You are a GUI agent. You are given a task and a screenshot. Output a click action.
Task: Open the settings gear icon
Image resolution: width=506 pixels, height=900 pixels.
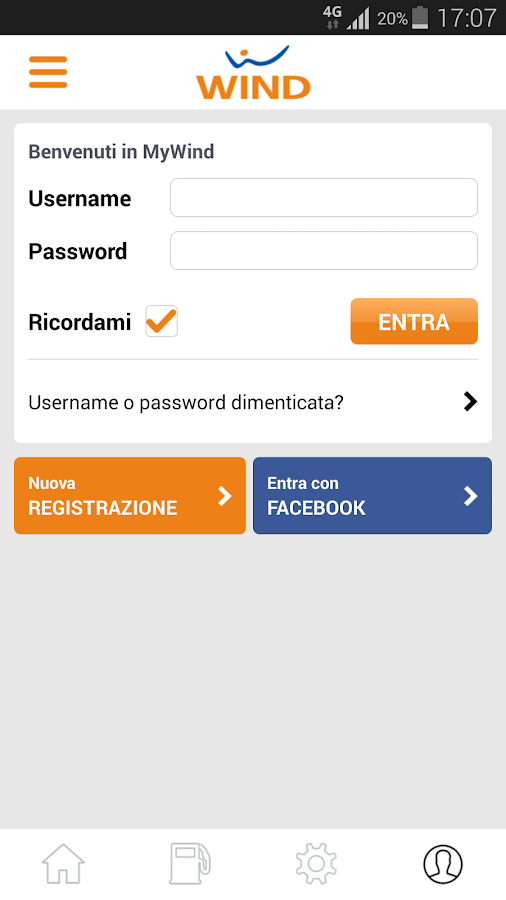[316, 863]
